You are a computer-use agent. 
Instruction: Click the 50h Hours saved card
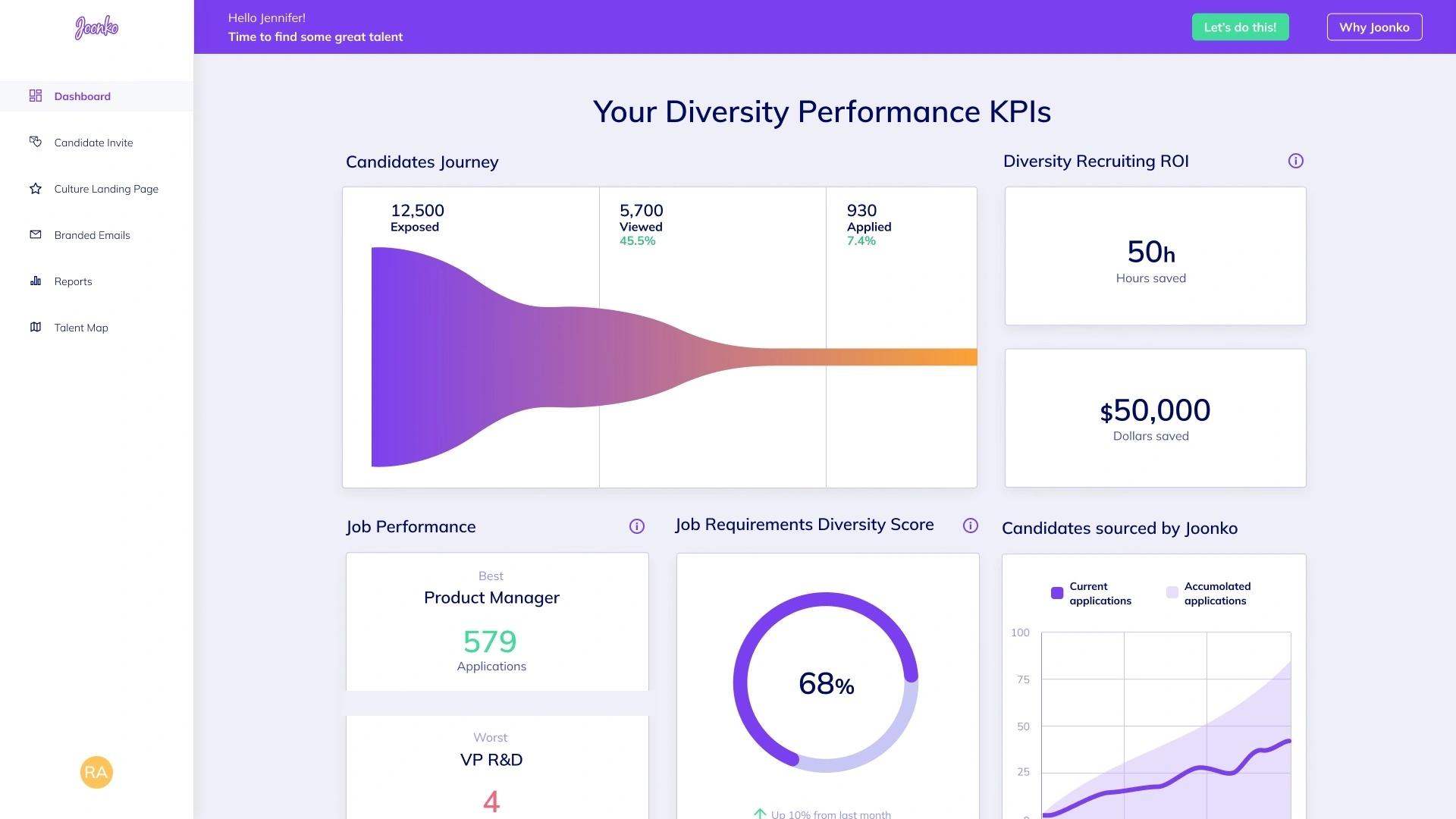1155,256
